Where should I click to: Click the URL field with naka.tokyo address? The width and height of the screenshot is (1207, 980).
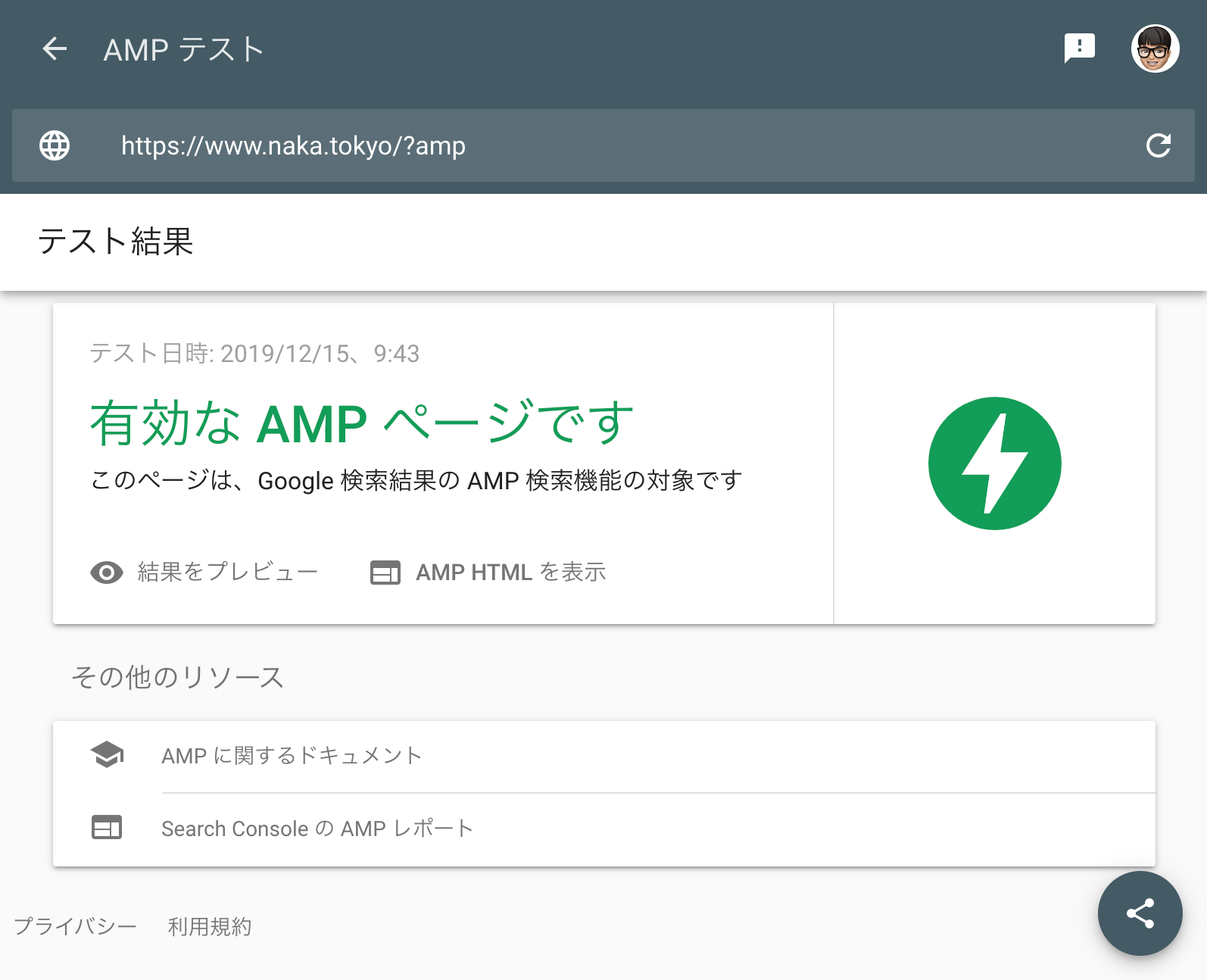point(603,145)
